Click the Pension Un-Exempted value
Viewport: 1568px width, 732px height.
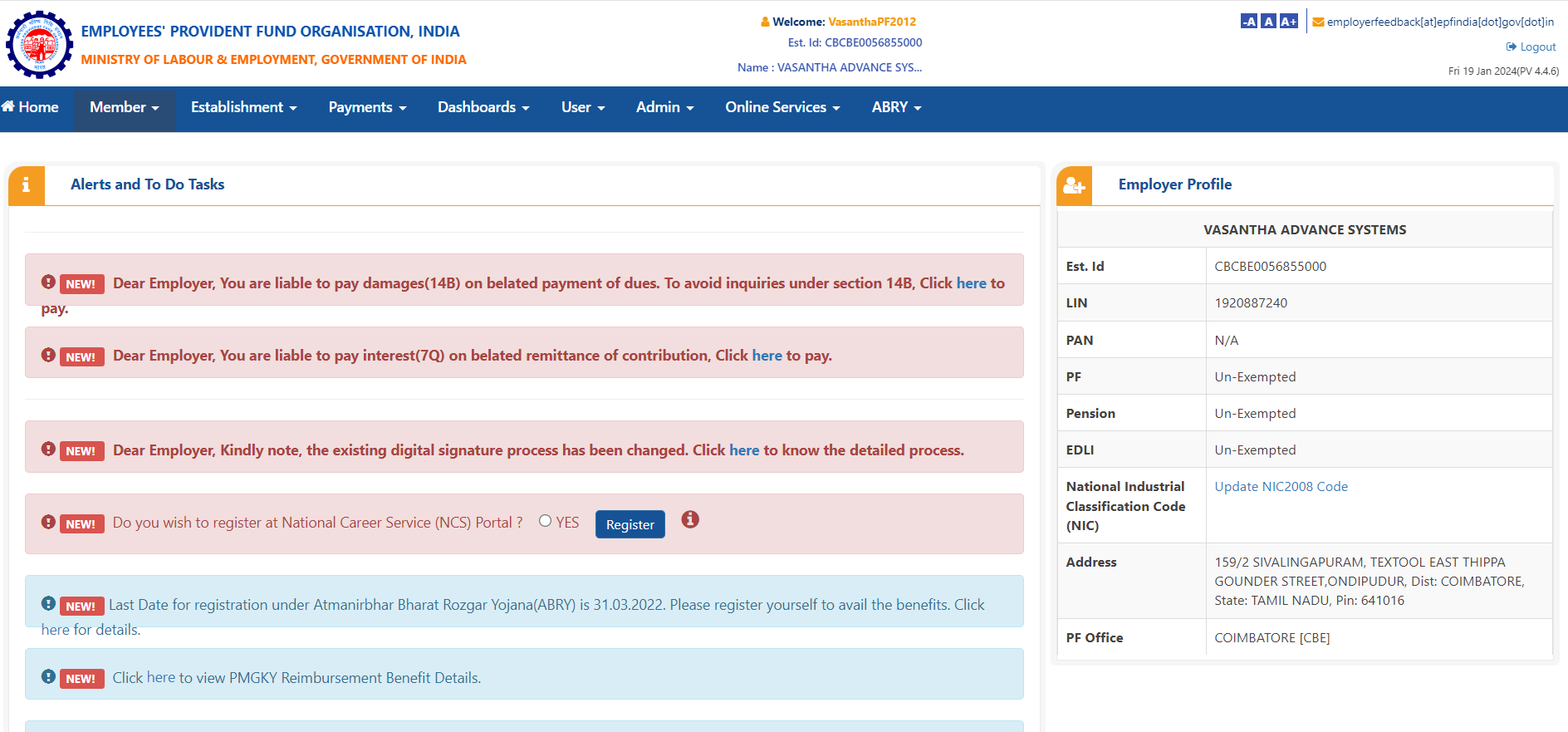point(1255,414)
